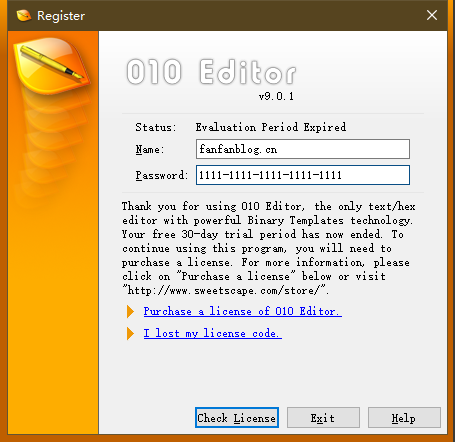Close the Register dialog
Screen dimensions: 455x442
coord(432,15)
